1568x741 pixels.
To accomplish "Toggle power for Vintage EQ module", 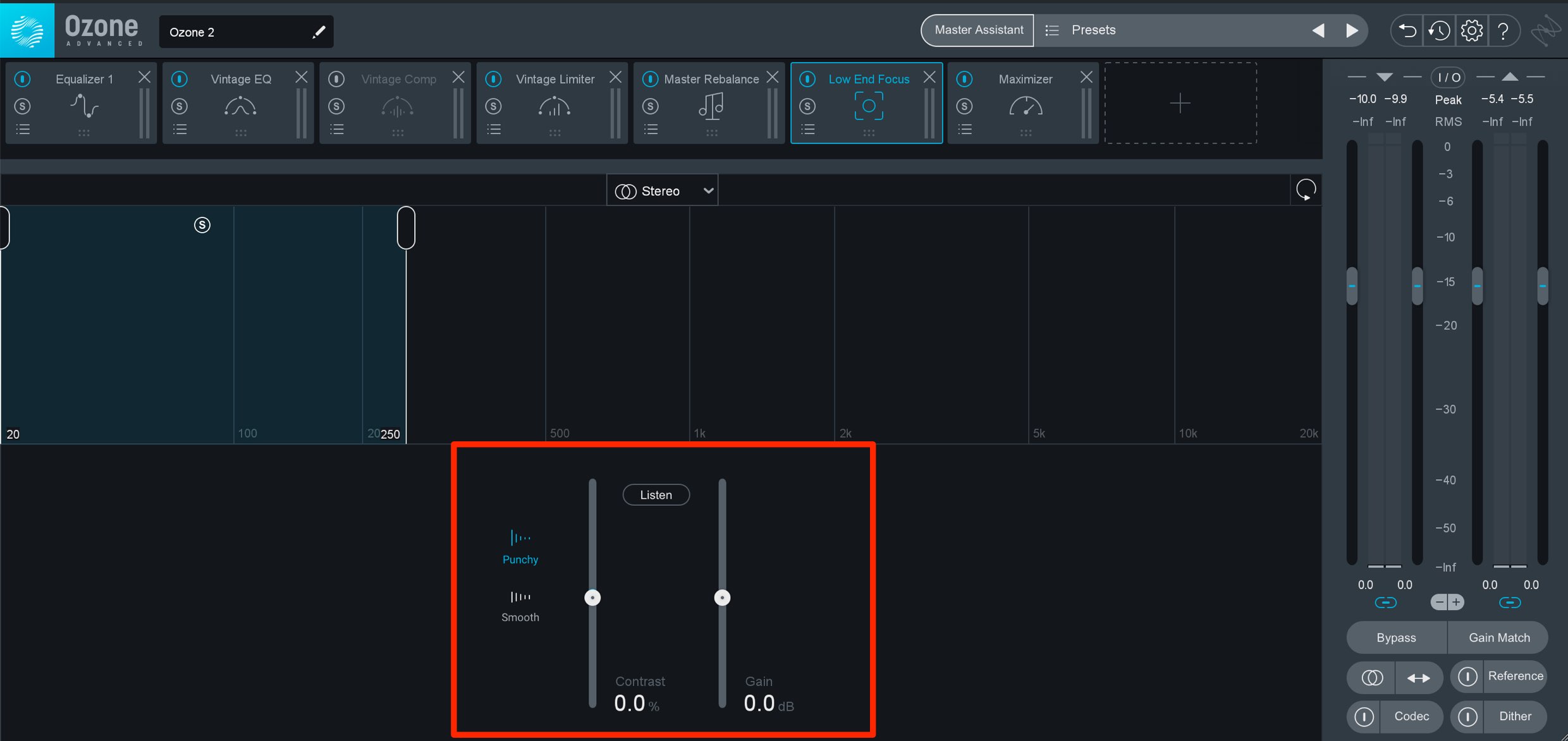I will pyautogui.click(x=180, y=79).
